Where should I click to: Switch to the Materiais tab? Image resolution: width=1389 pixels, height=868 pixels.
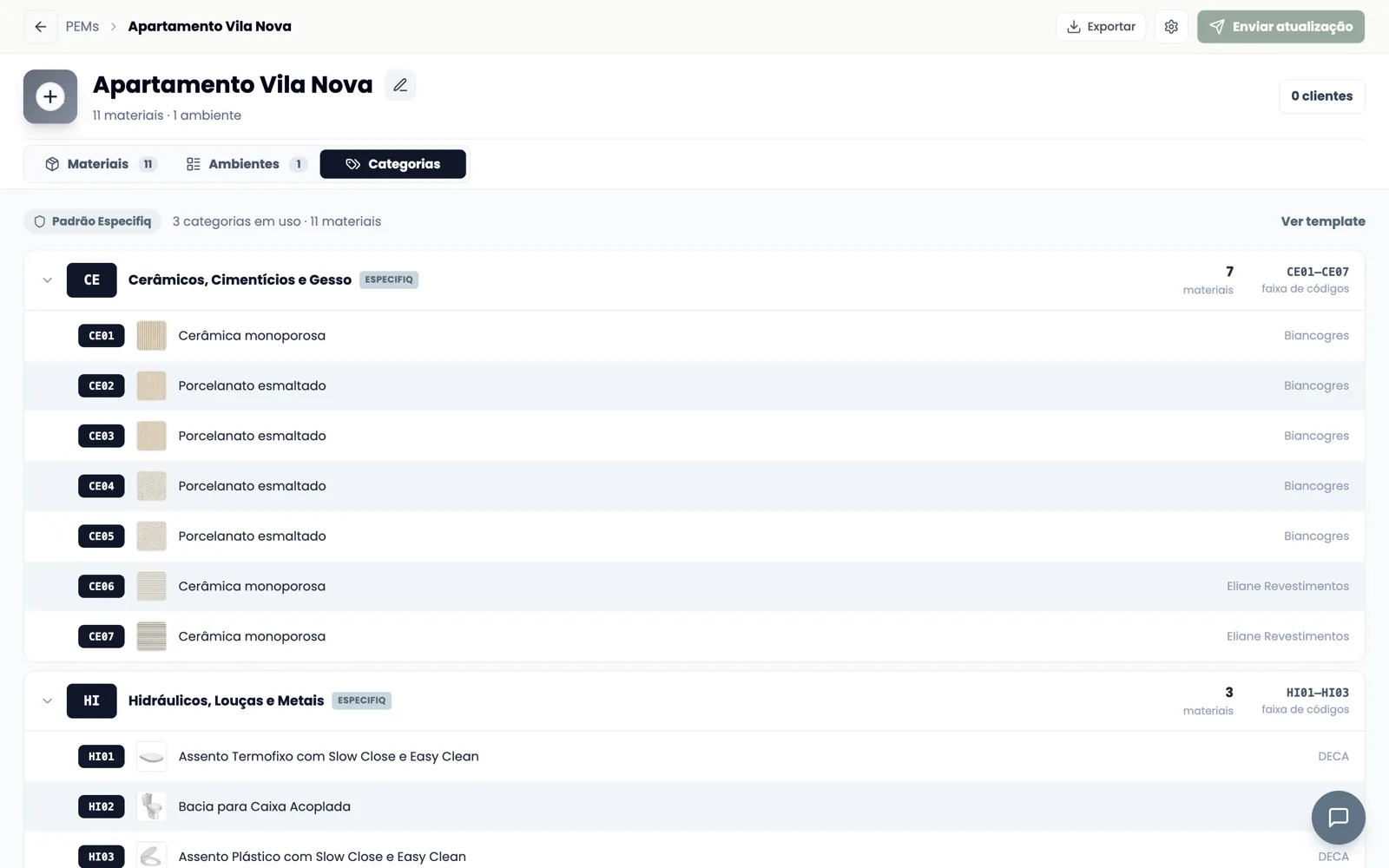coord(100,164)
